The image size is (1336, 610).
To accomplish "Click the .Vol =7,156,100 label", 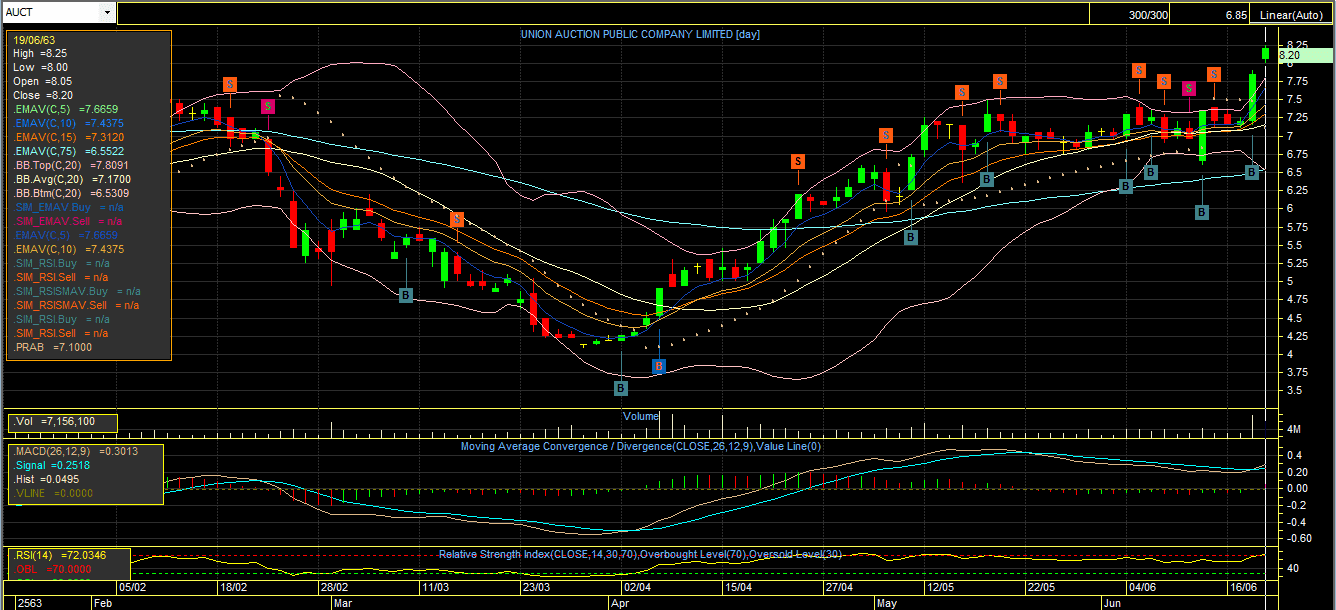I will coord(54,422).
